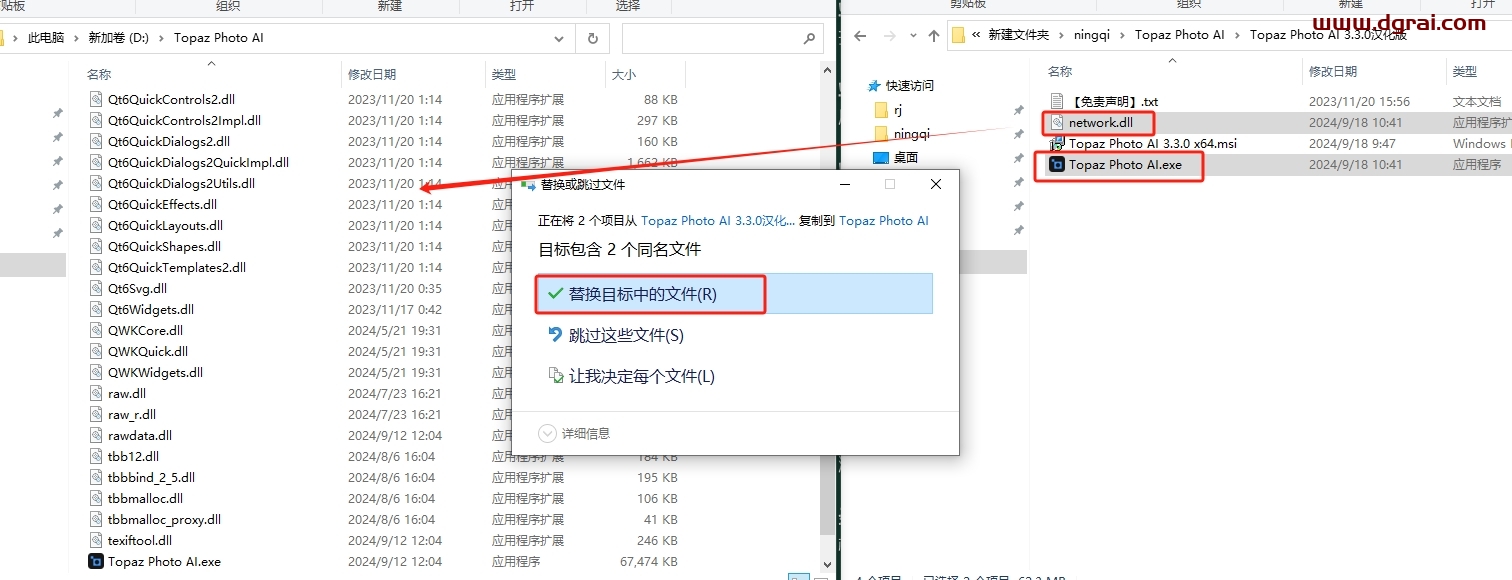Choose replace files in destination option
1512x580 pixels.
pos(734,294)
